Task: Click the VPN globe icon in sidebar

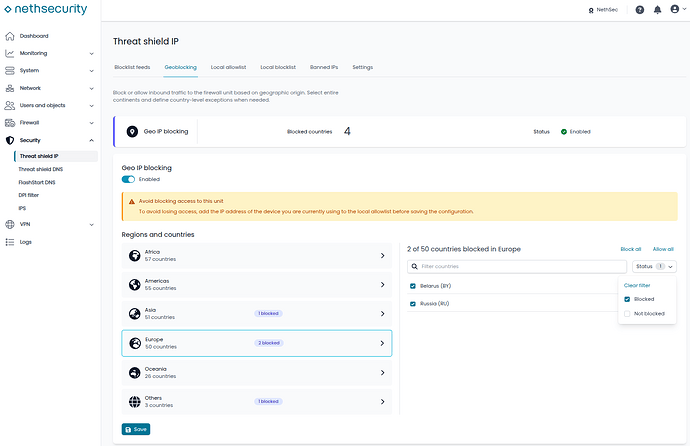Action: (x=10, y=224)
